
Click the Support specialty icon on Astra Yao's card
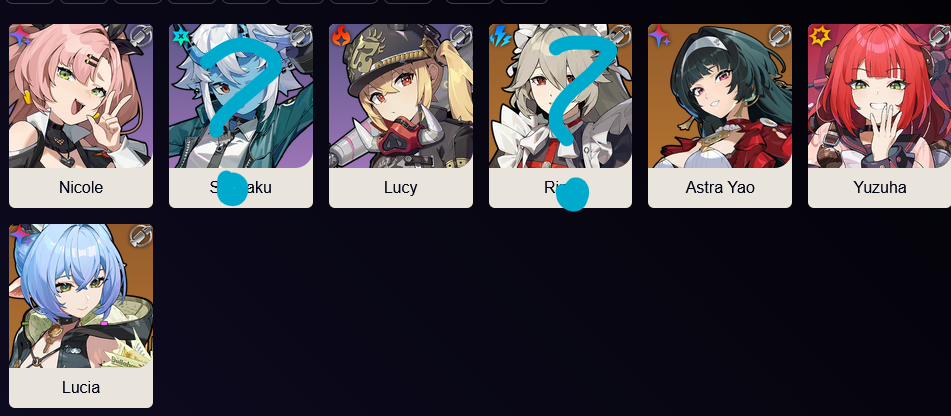780,36
